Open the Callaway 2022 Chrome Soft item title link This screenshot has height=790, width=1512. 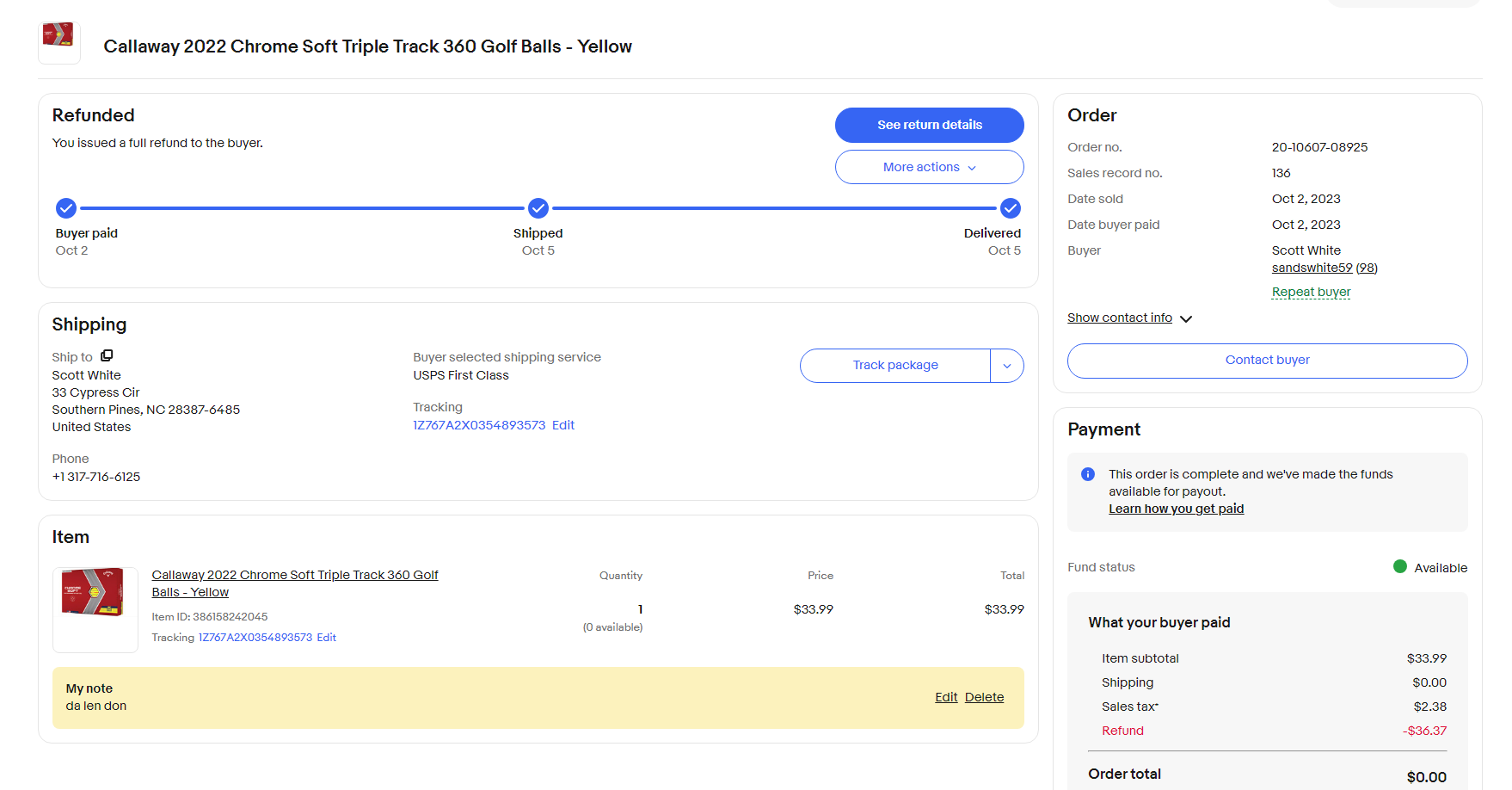(x=295, y=583)
